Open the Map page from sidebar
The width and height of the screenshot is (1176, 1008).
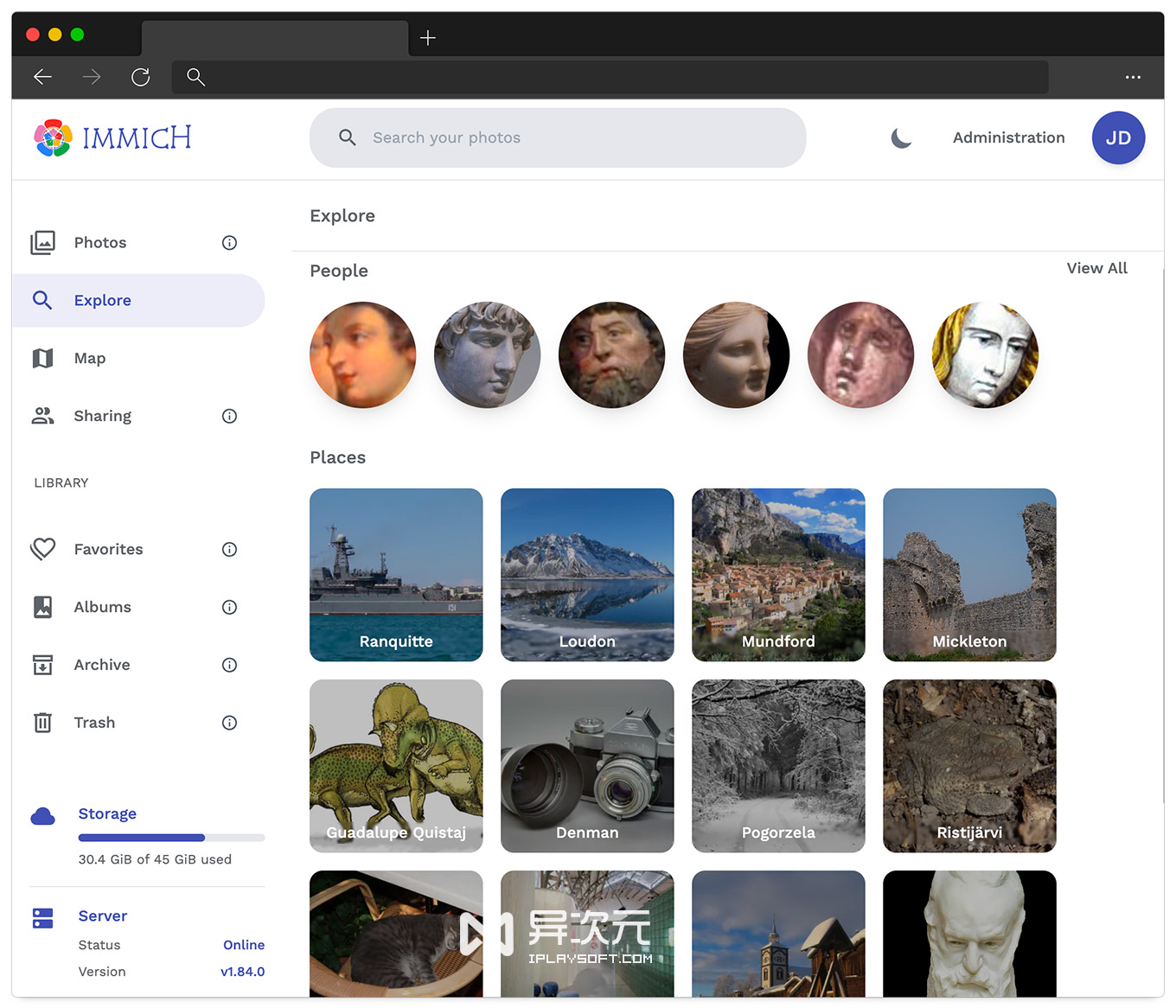[x=90, y=359]
